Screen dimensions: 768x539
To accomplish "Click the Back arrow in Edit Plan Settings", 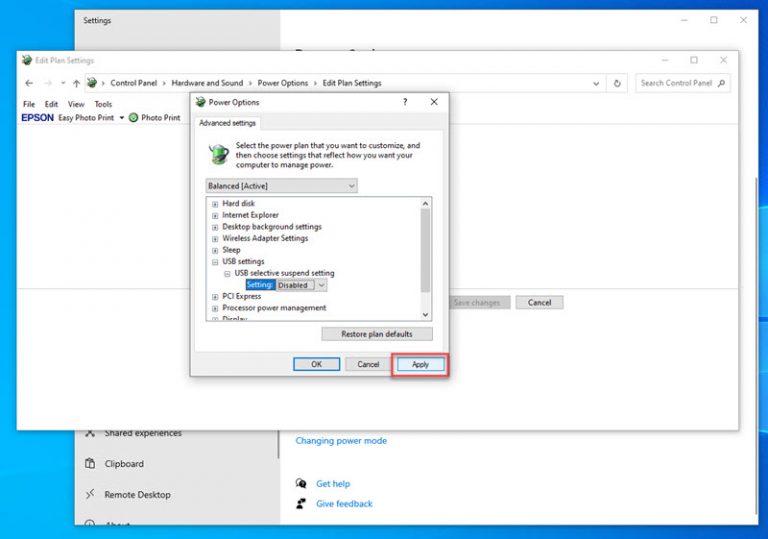I will point(29,83).
